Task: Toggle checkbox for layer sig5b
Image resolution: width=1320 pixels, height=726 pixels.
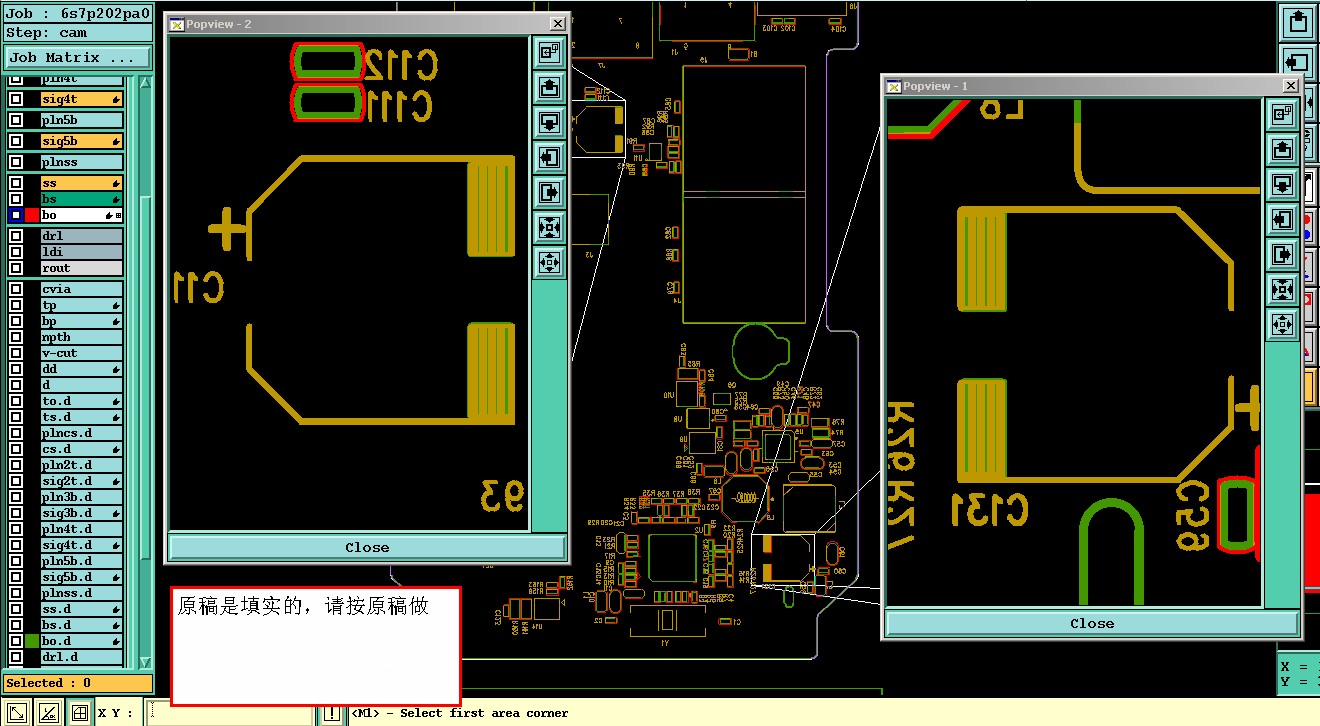Action: click(x=16, y=142)
